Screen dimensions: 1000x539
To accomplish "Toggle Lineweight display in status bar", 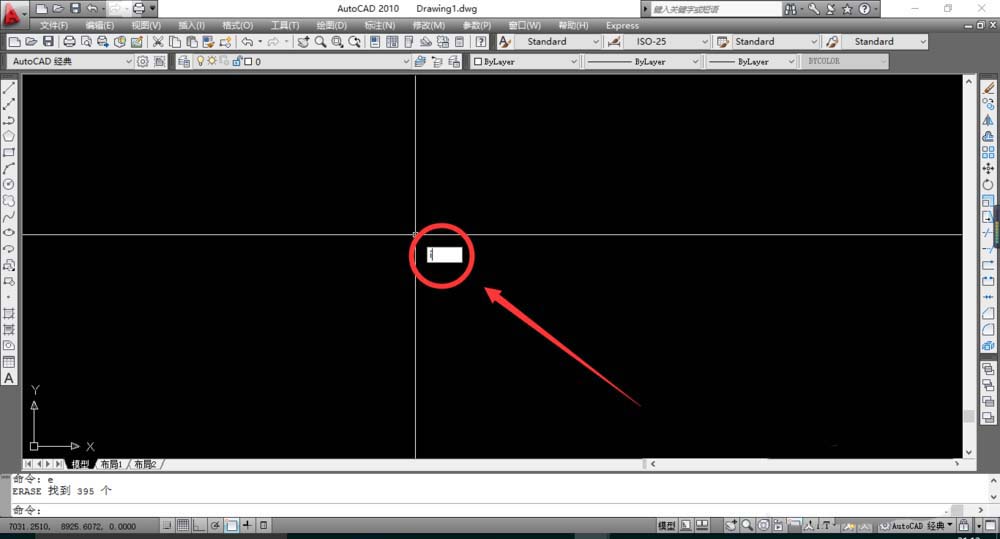I will pos(263,526).
